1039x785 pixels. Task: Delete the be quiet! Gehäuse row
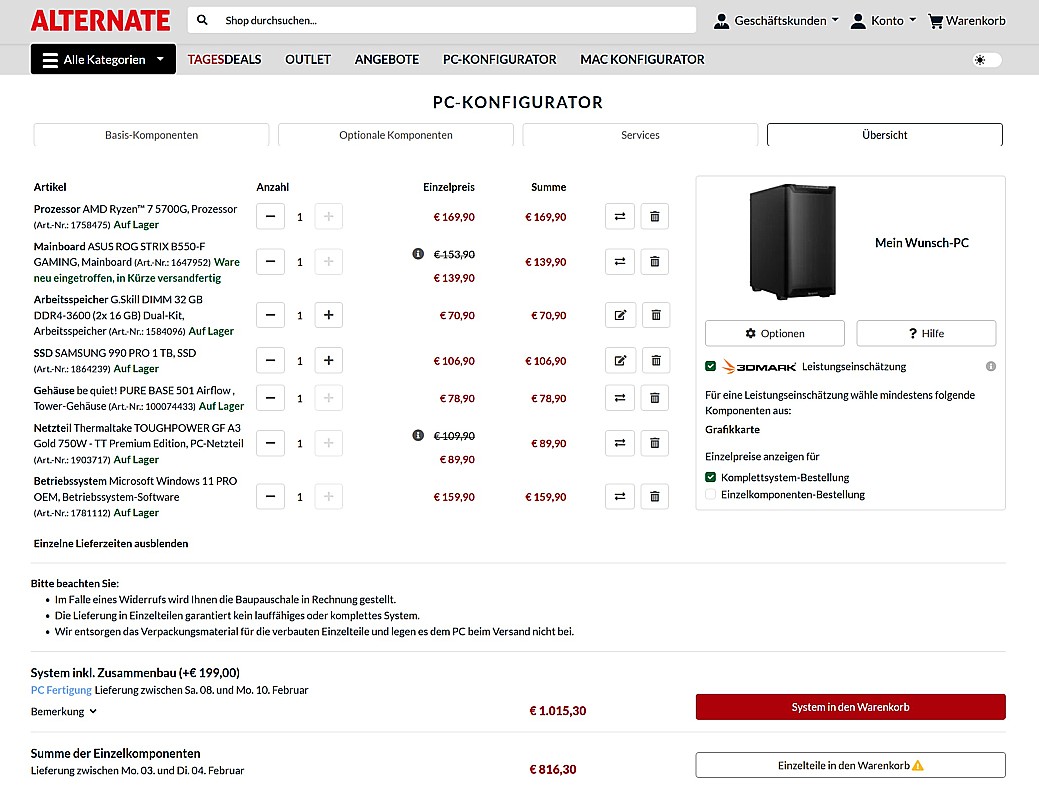(x=655, y=398)
